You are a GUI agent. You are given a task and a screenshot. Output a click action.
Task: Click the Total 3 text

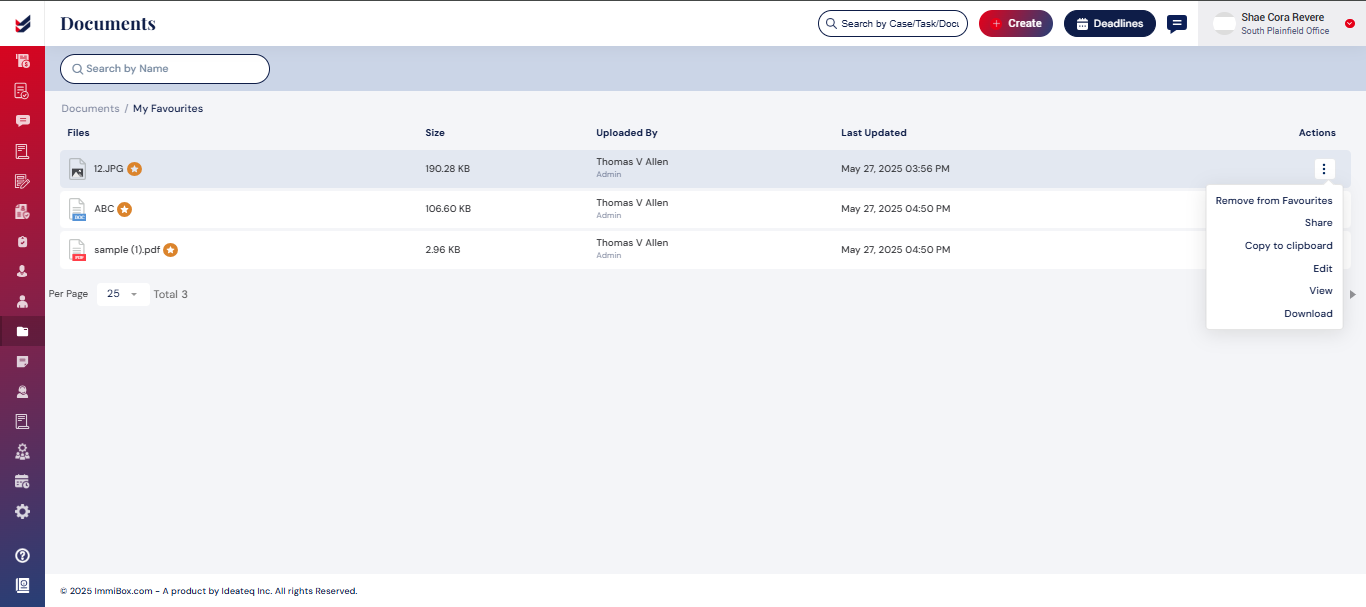pos(170,294)
